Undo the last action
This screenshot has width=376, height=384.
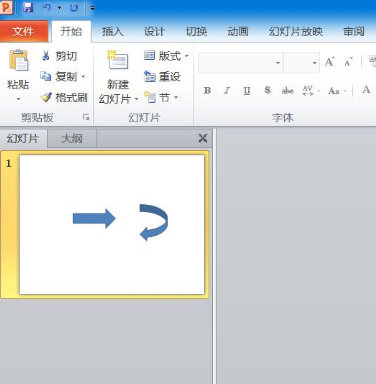[47, 7]
